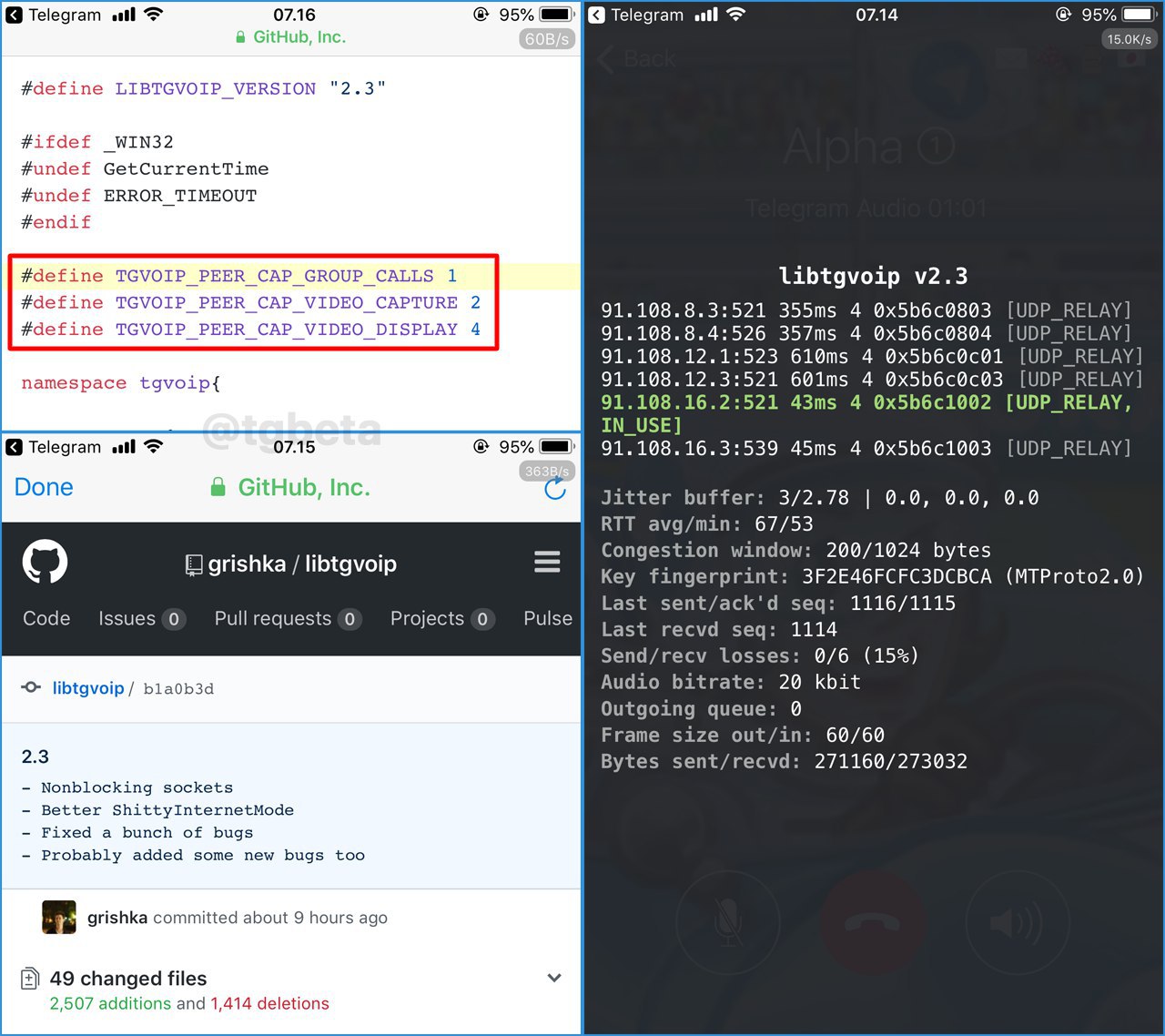
Task: Tap the repository book icon before grishka
Action: point(194,565)
